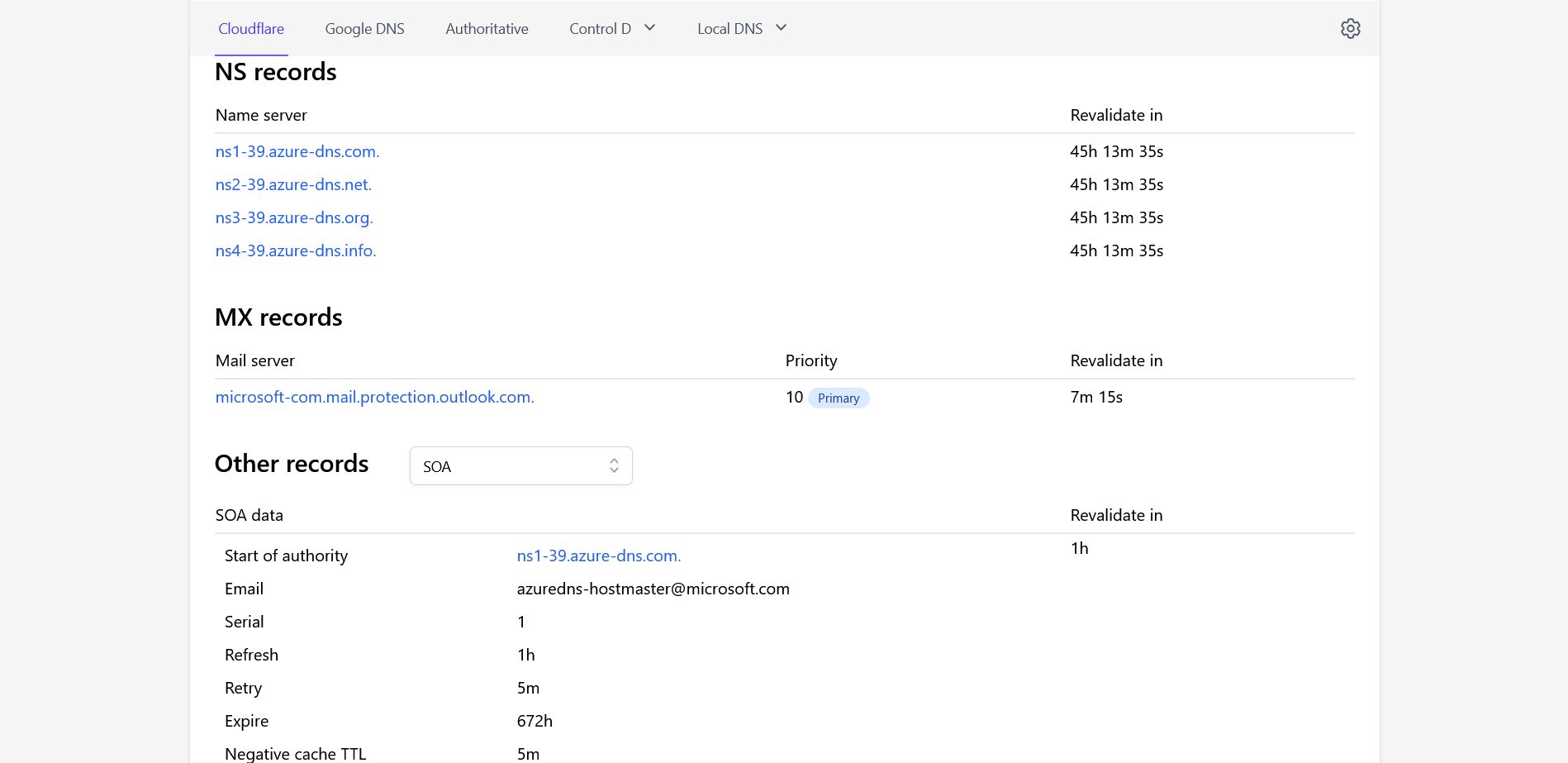Open the SOA record type dropdown
Image resolution: width=1568 pixels, height=763 pixels.
click(x=520, y=466)
